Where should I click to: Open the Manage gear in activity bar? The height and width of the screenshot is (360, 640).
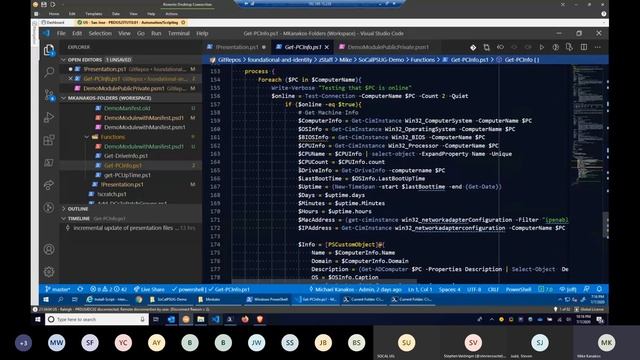(49, 272)
